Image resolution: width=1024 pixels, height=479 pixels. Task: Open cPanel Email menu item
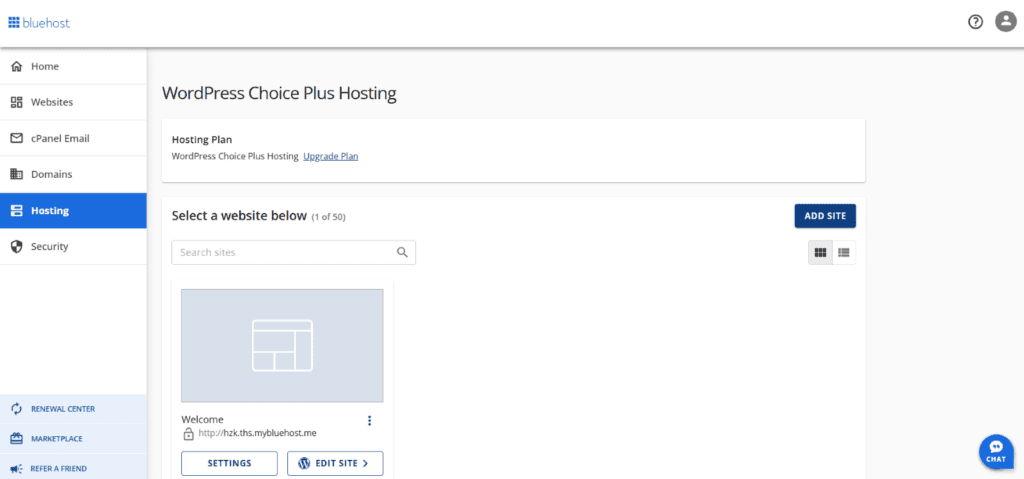[73, 139]
